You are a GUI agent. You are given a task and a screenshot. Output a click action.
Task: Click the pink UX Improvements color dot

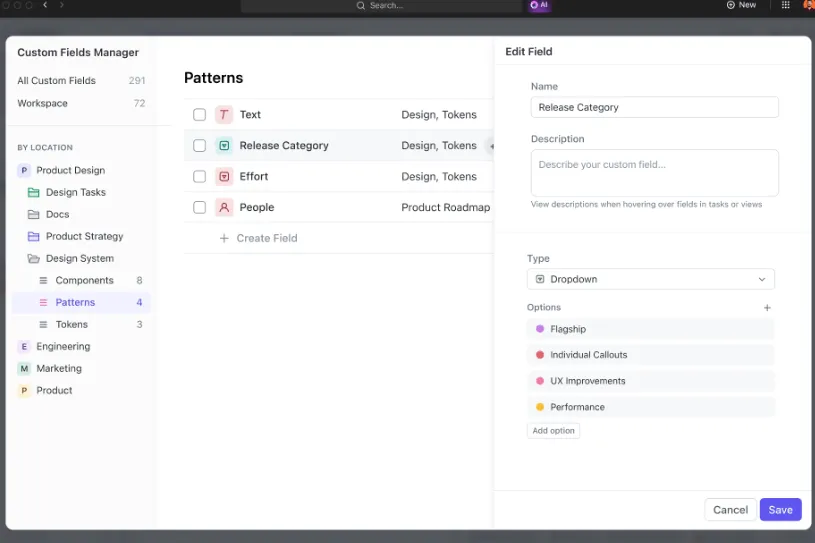tap(540, 381)
